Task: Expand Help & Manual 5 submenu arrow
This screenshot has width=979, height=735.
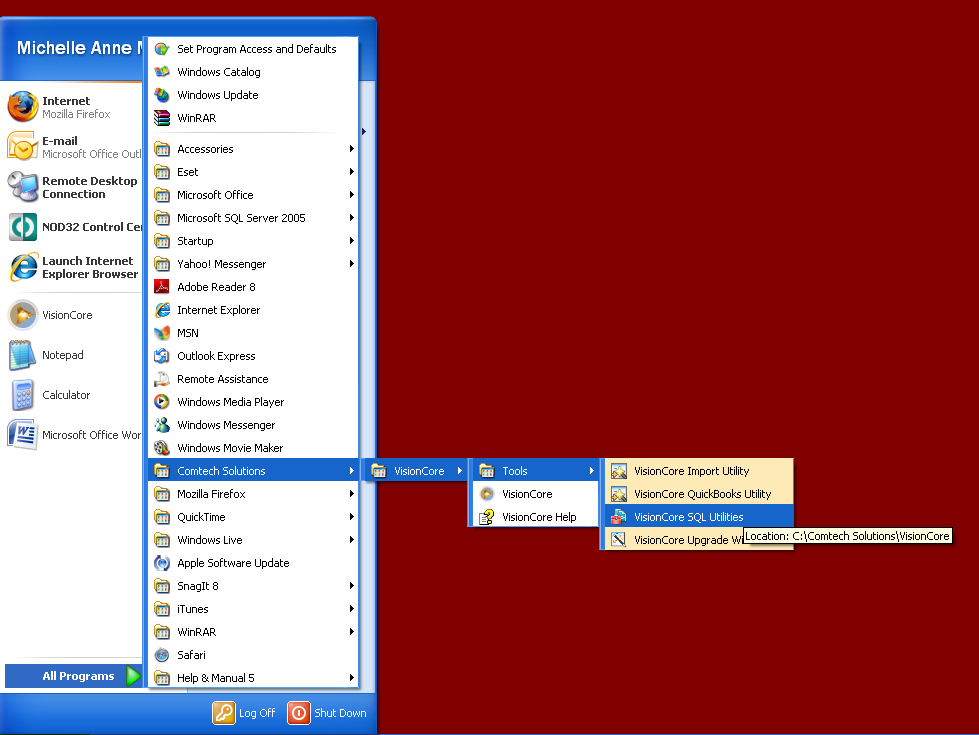Action: [x=352, y=678]
